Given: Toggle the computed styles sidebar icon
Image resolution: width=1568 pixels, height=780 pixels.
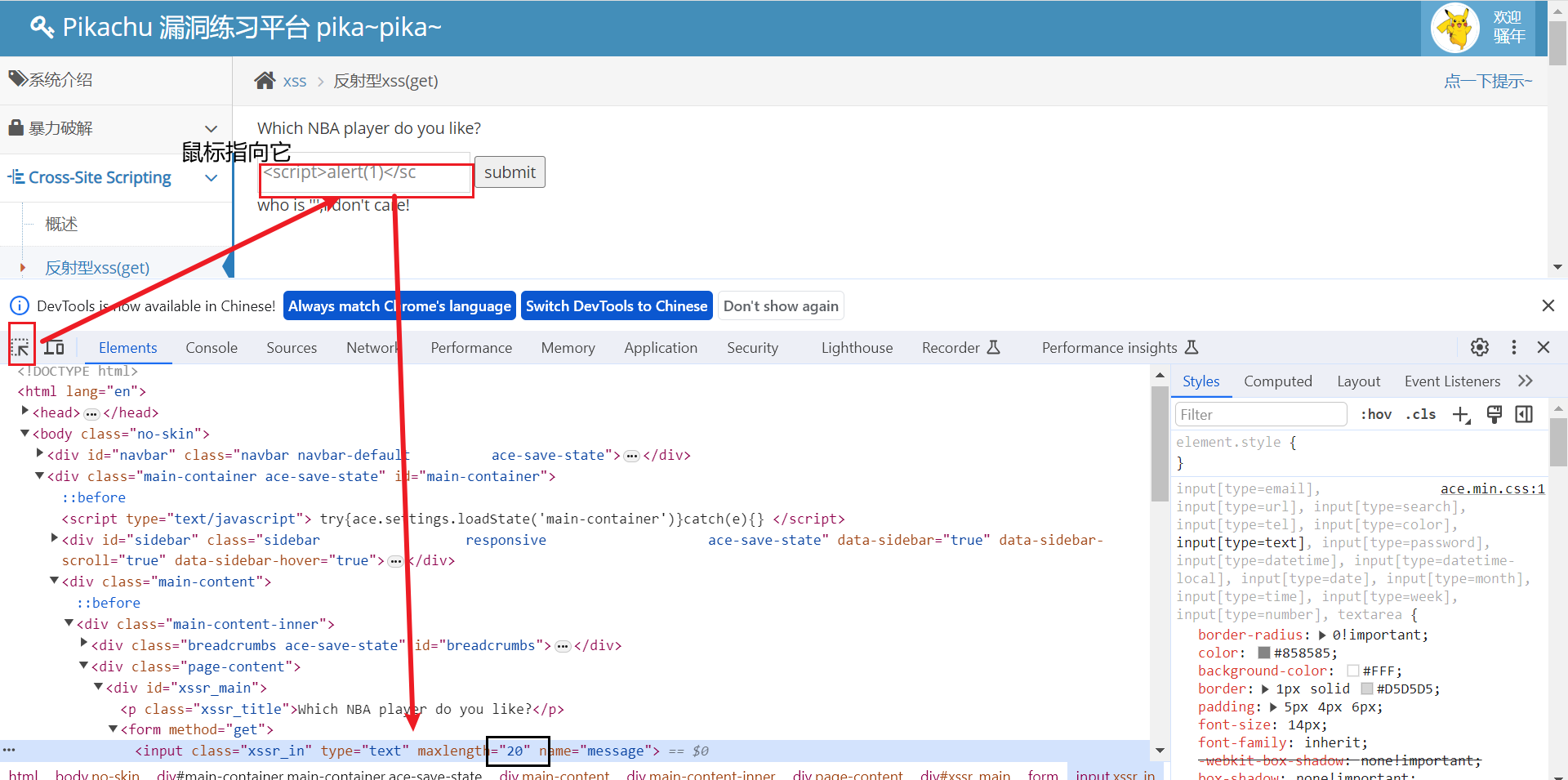Looking at the screenshot, I should coord(1524,415).
